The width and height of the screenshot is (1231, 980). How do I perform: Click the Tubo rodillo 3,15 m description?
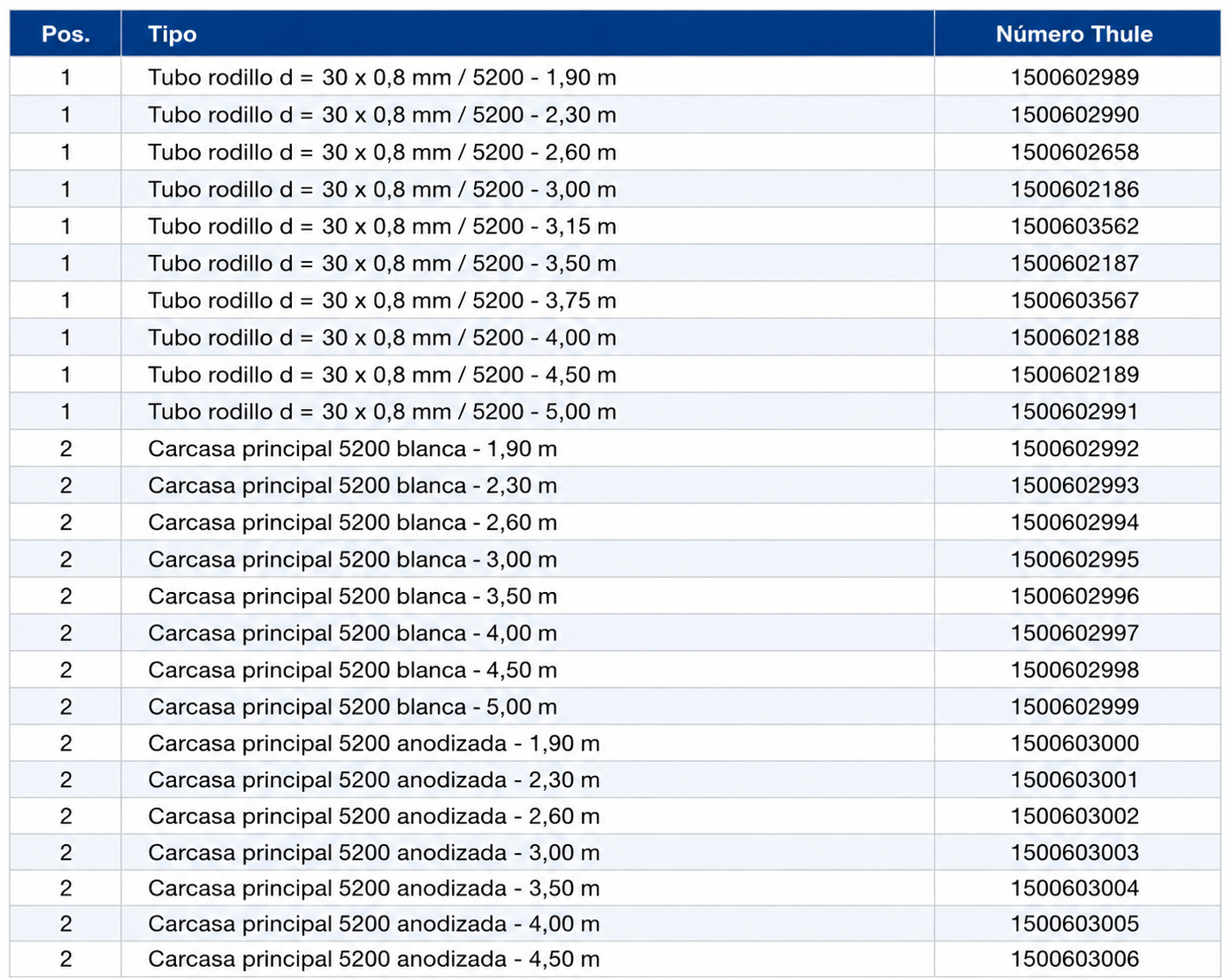(x=382, y=226)
